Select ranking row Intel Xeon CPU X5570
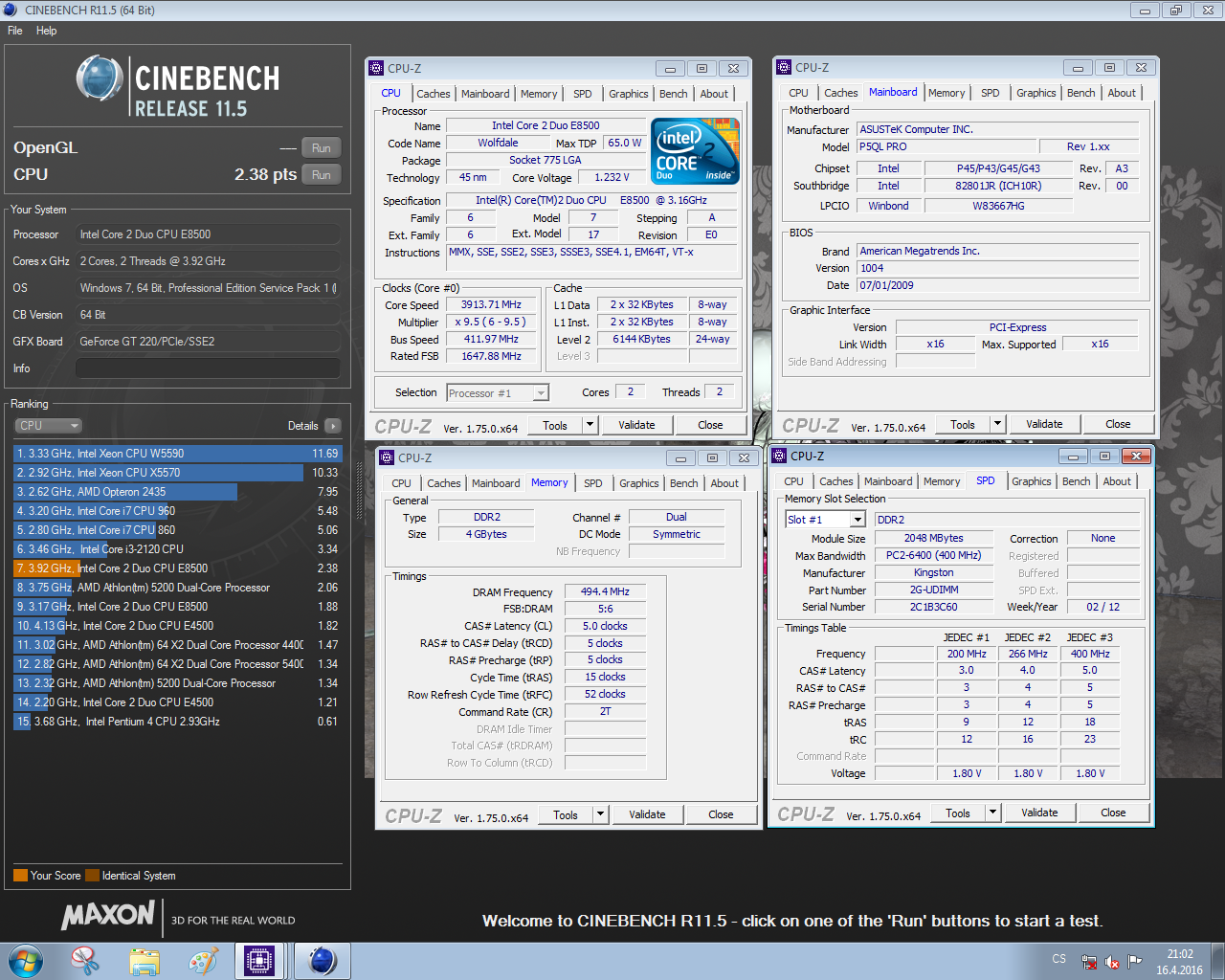This screenshot has height=980, width=1225. tap(177, 473)
